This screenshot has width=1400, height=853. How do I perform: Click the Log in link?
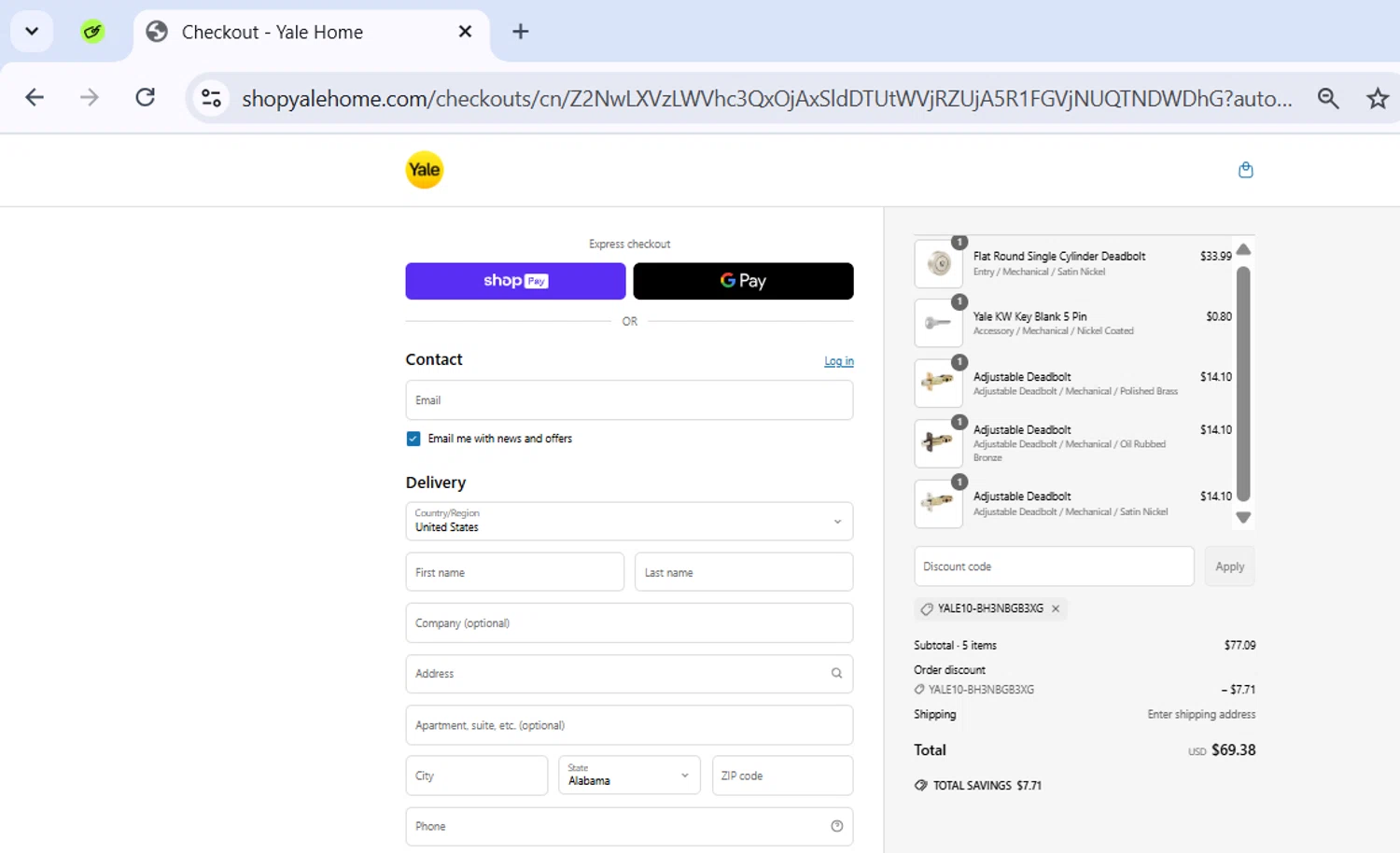pyautogui.click(x=838, y=361)
